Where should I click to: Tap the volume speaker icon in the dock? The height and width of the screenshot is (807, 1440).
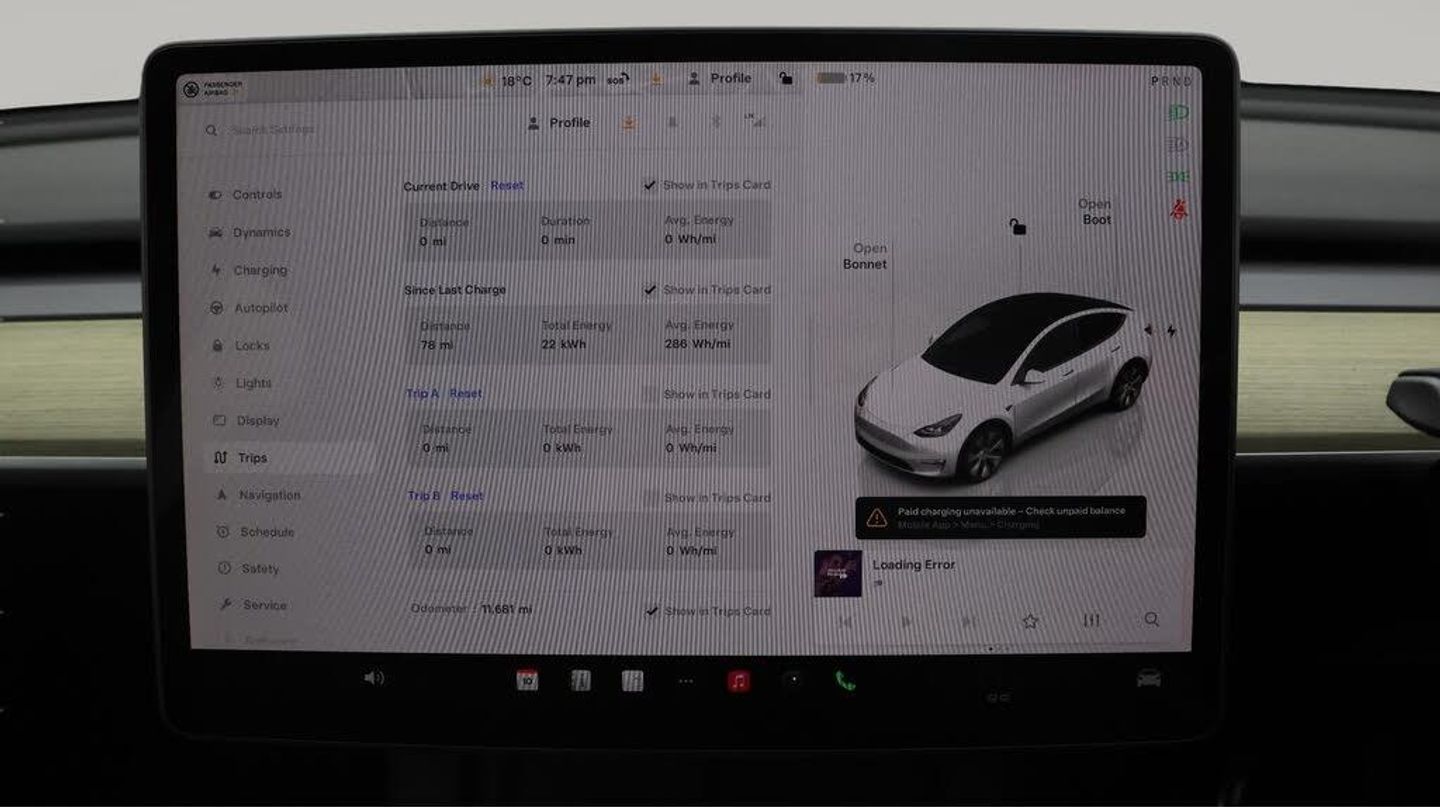coord(374,678)
